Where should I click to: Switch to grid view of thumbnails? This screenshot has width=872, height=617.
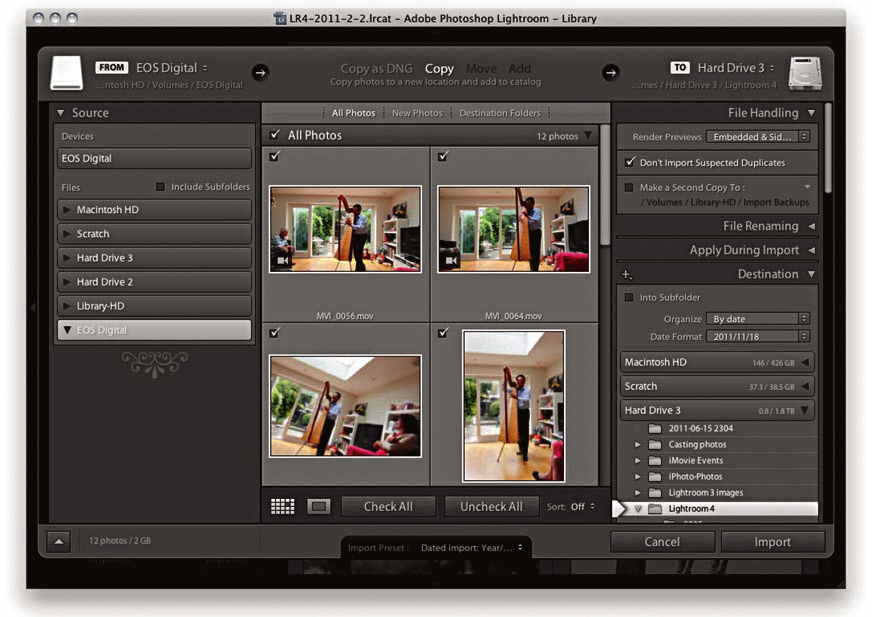(283, 506)
